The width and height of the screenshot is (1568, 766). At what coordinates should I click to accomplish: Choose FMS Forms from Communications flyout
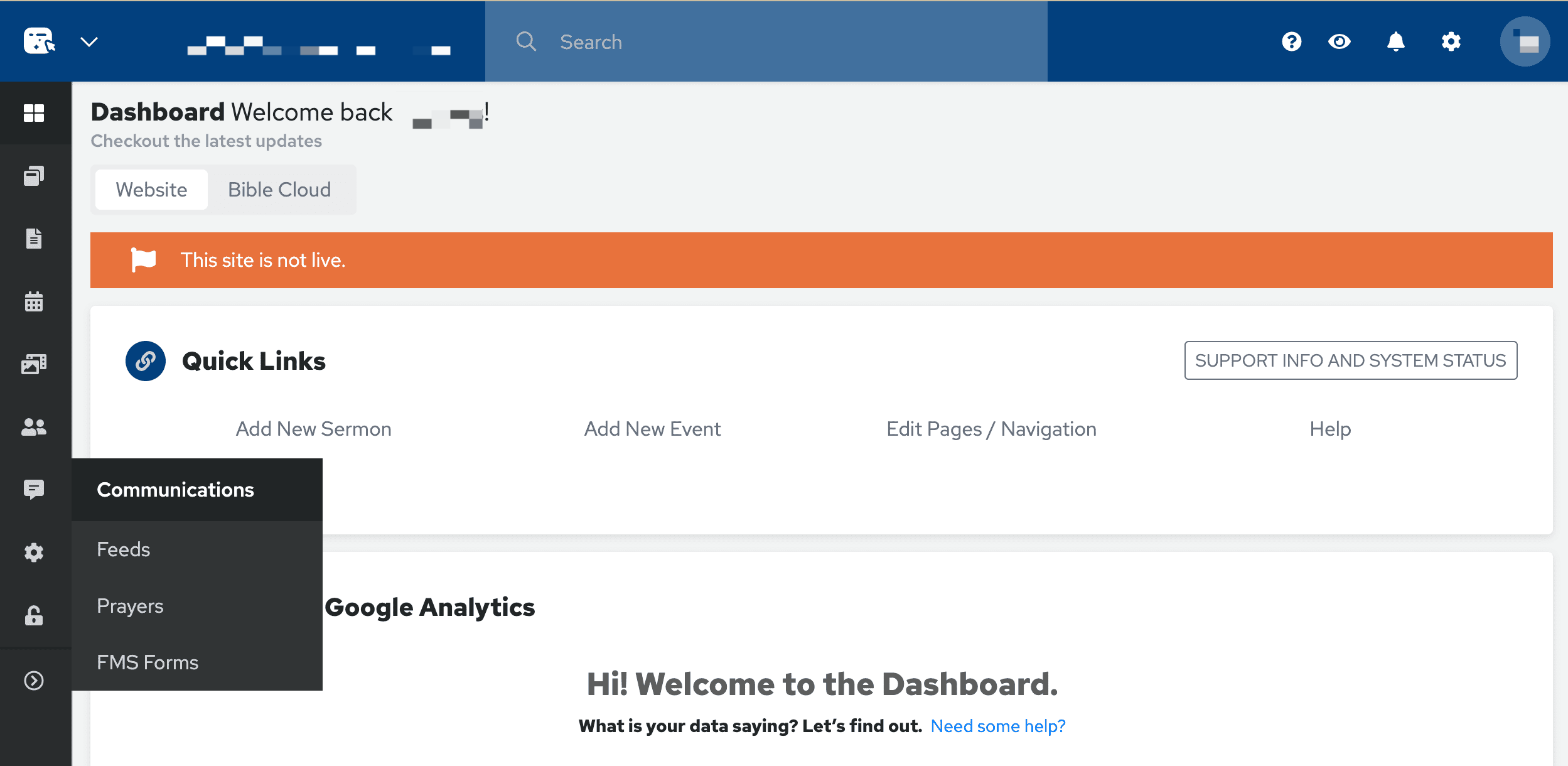(148, 662)
